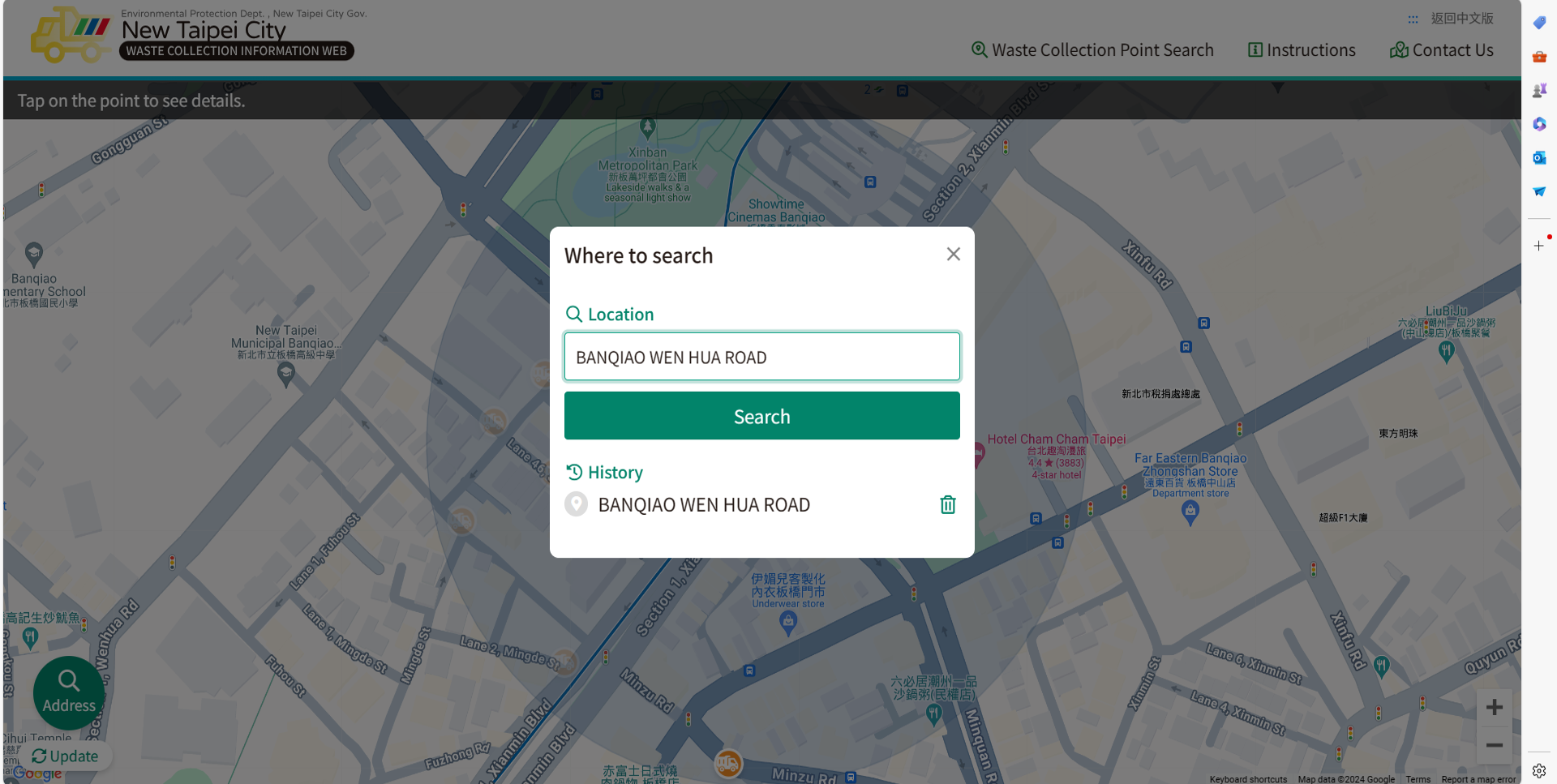
Task: Open Outlook icon in browser sidebar
Action: tap(1539, 158)
